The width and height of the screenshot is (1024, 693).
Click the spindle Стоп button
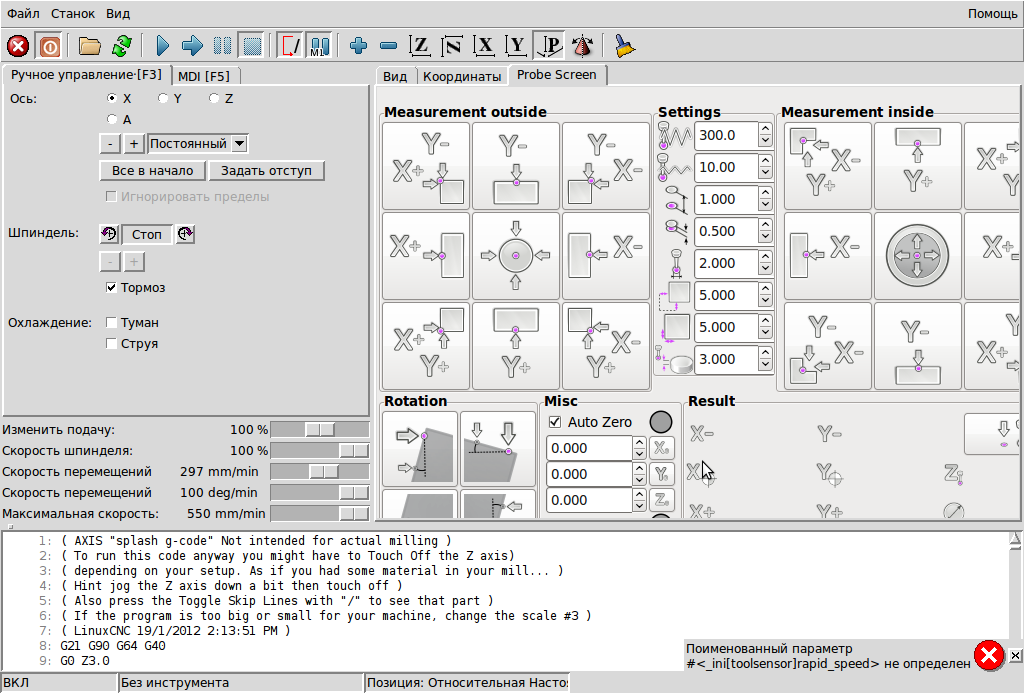point(146,234)
